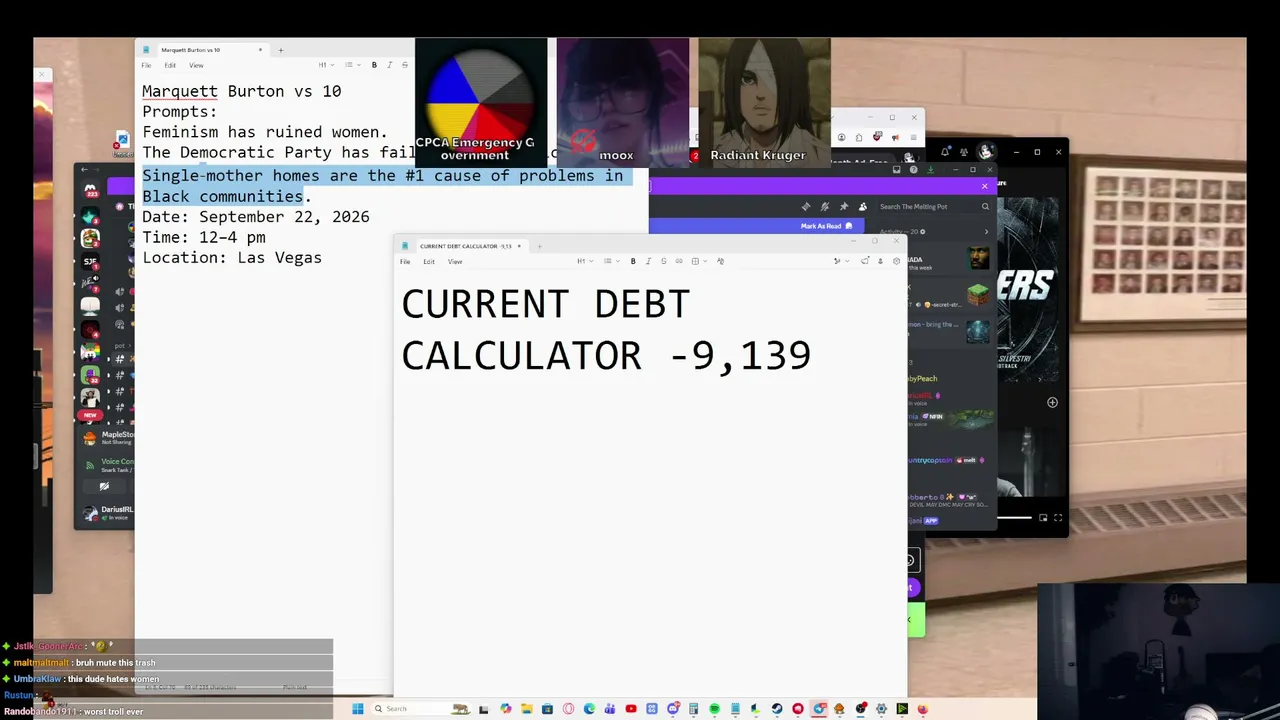1280x720 pixels.
Task: Open the notifications bell in the dark window
Action: tap(945, 152)
